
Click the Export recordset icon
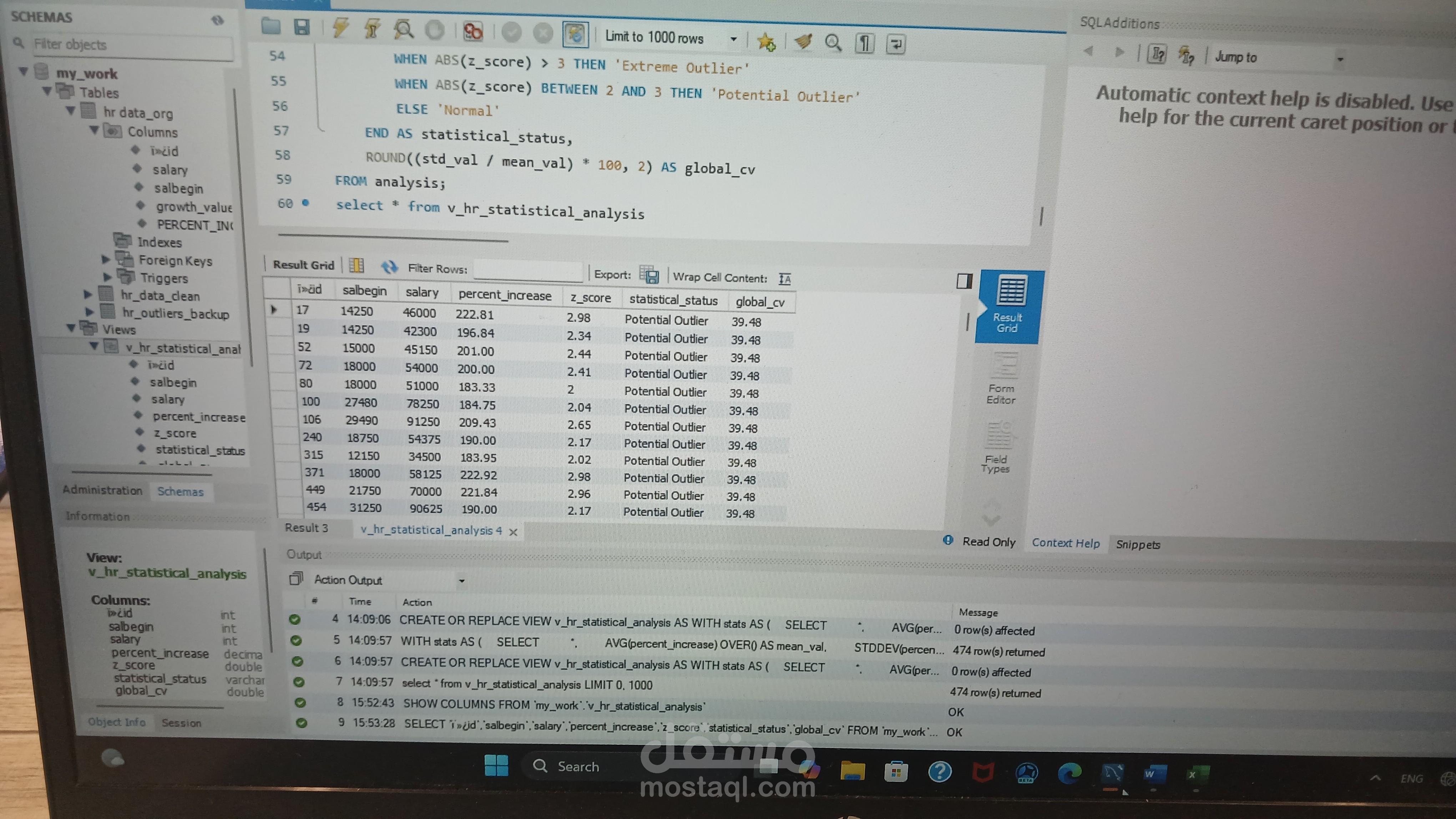(x=649, y=275)
